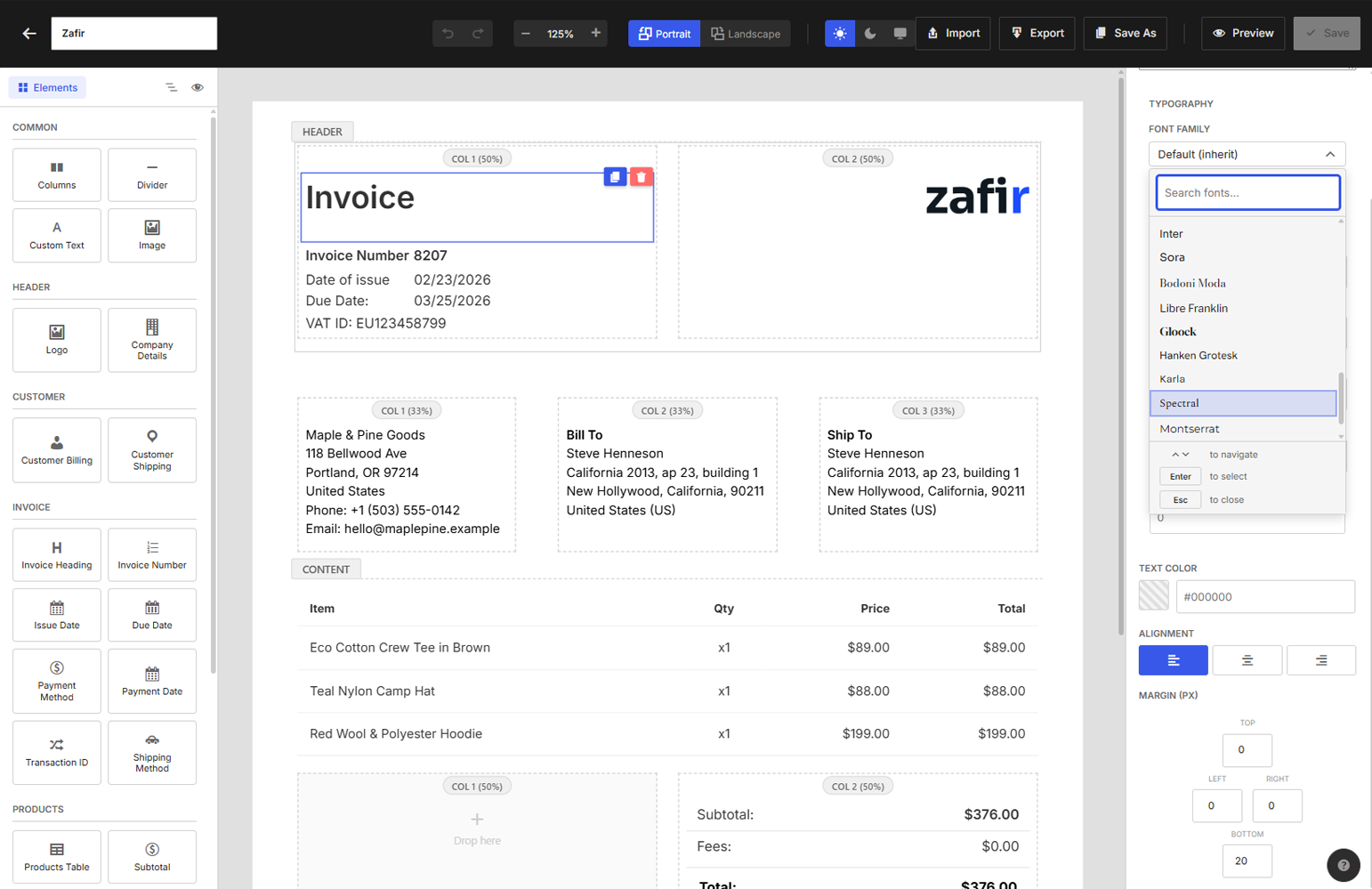Viewport: 1372px width, 889px height.
Task: Add the Customer Shipping element
Action: coord(152,449)
